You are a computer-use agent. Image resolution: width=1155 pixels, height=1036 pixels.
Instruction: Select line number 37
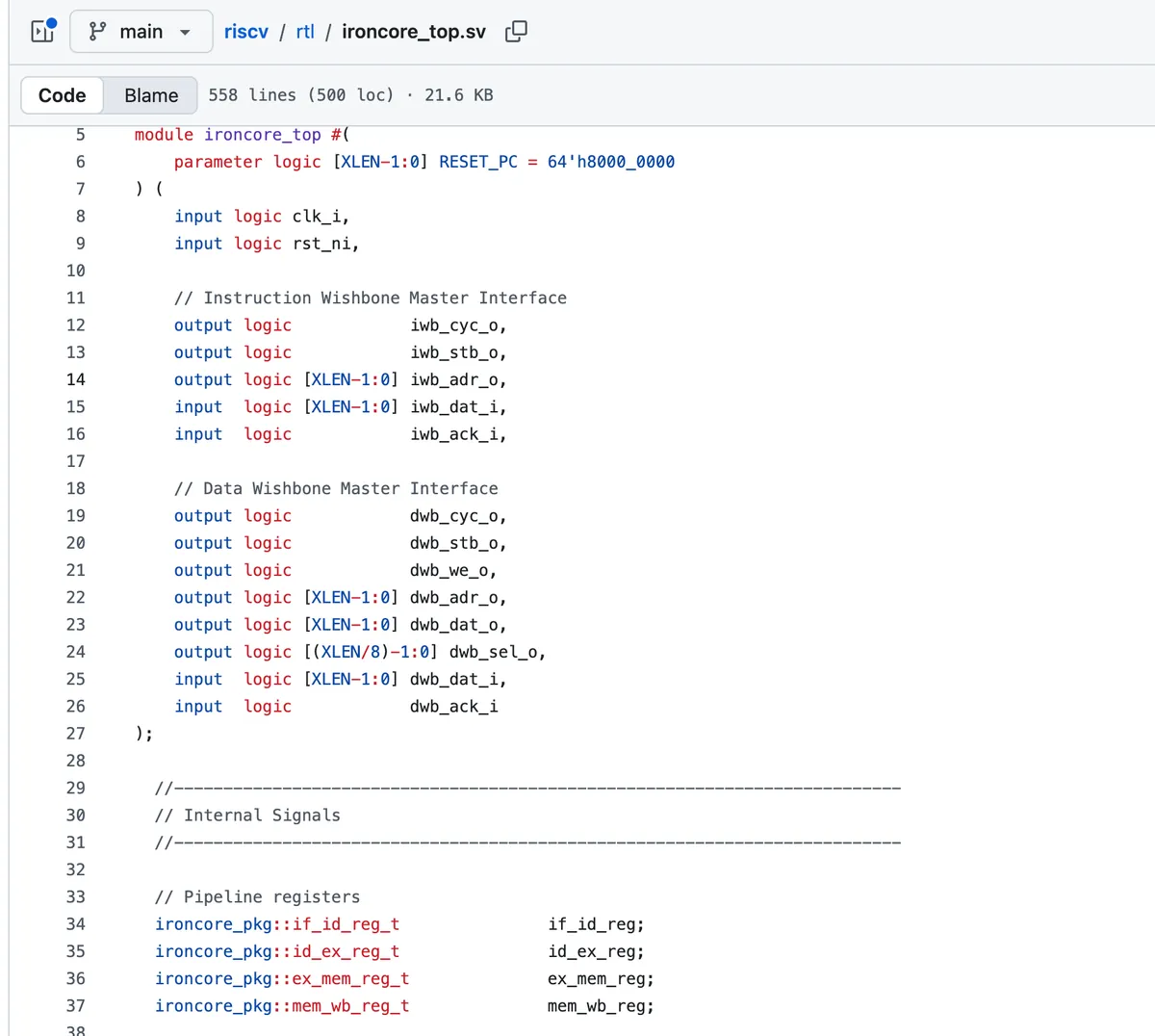(x=76, y=1006)
